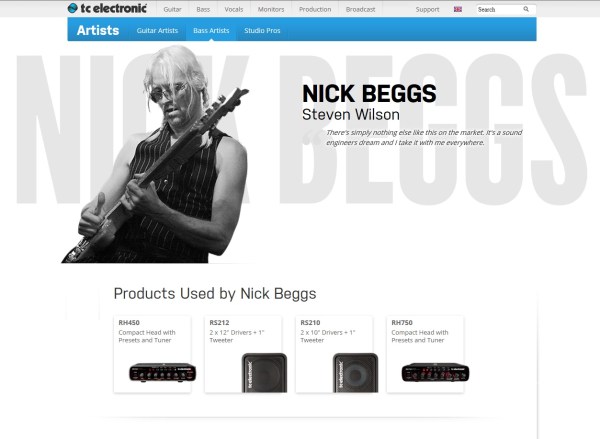
Task: Open the RS212 cabinet image
Action: coord(264,372)
